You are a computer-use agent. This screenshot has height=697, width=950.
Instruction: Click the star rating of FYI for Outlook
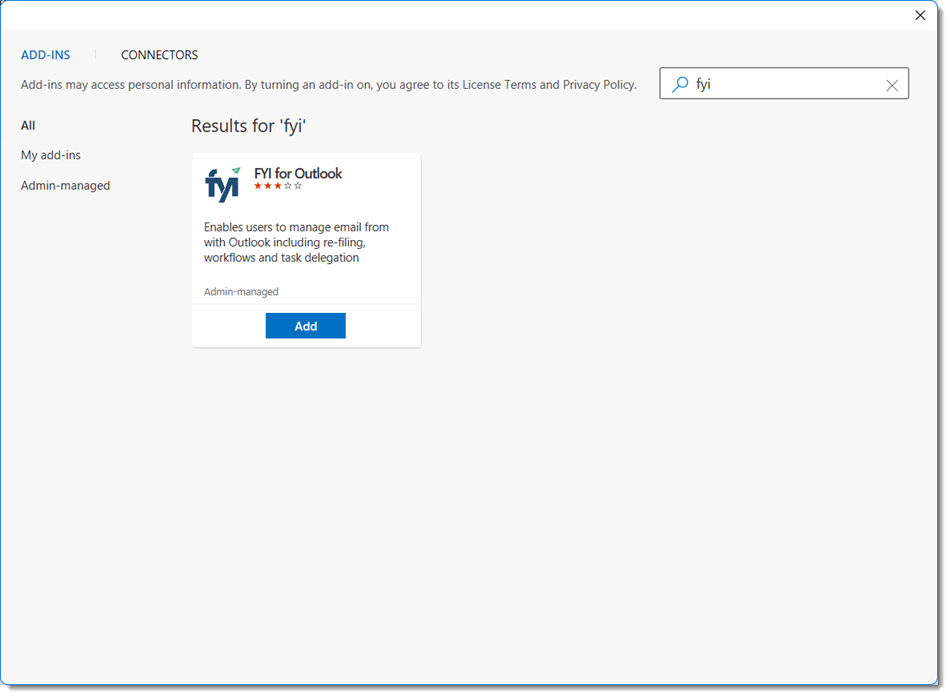point(277,186)
